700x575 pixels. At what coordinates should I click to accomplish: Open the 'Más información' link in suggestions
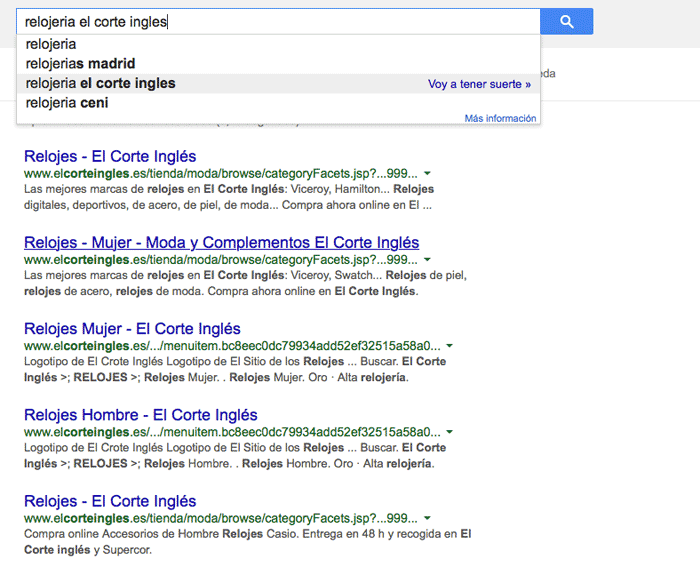point(500,118)
